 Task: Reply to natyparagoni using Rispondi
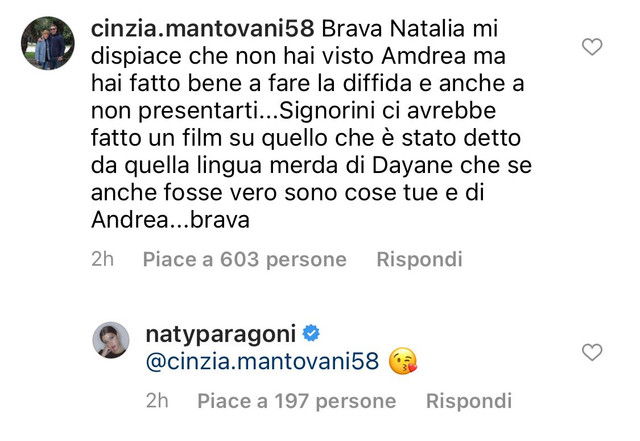[469, 401]
